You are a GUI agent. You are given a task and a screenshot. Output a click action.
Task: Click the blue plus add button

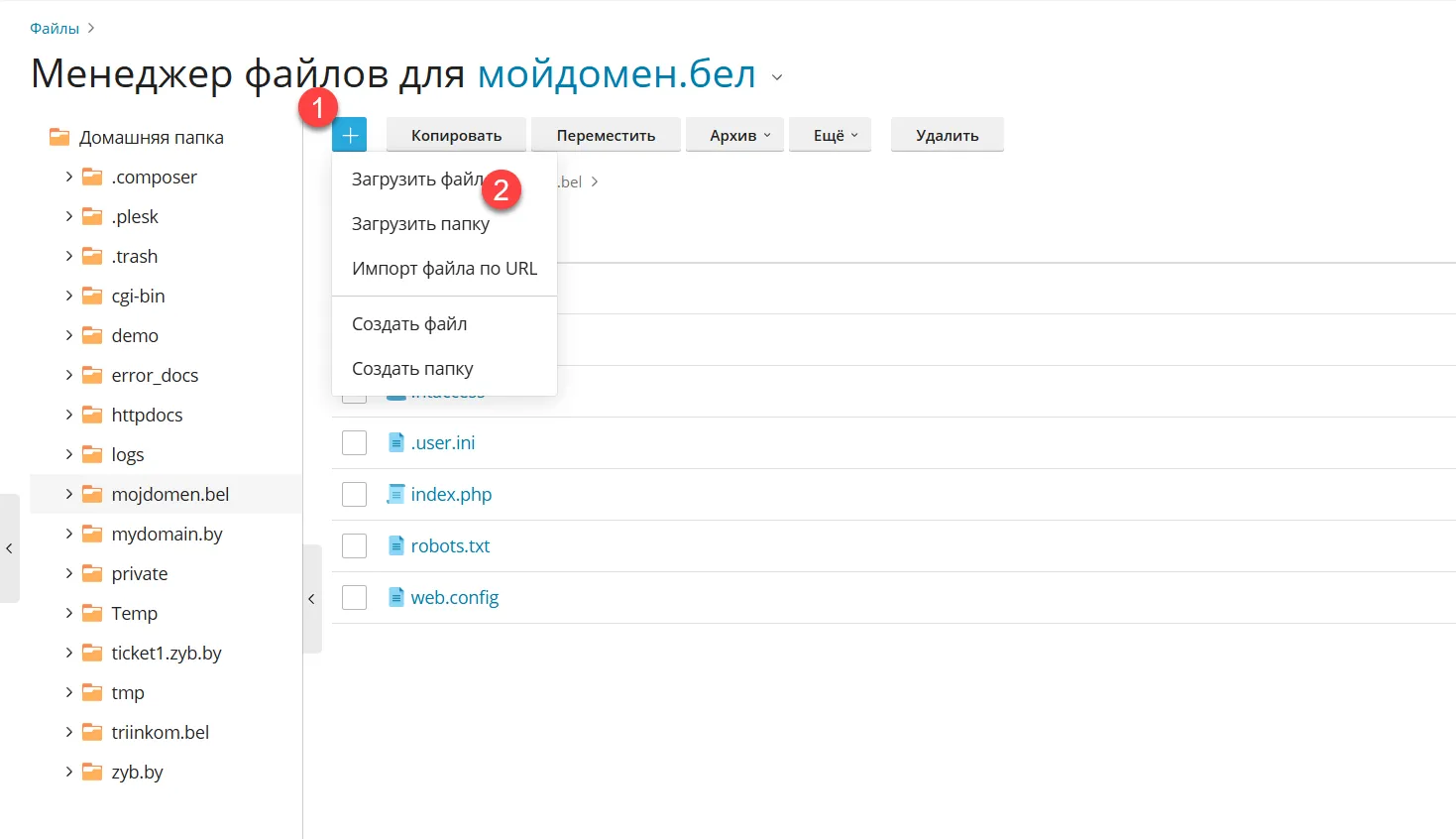(x=349, y=135)
